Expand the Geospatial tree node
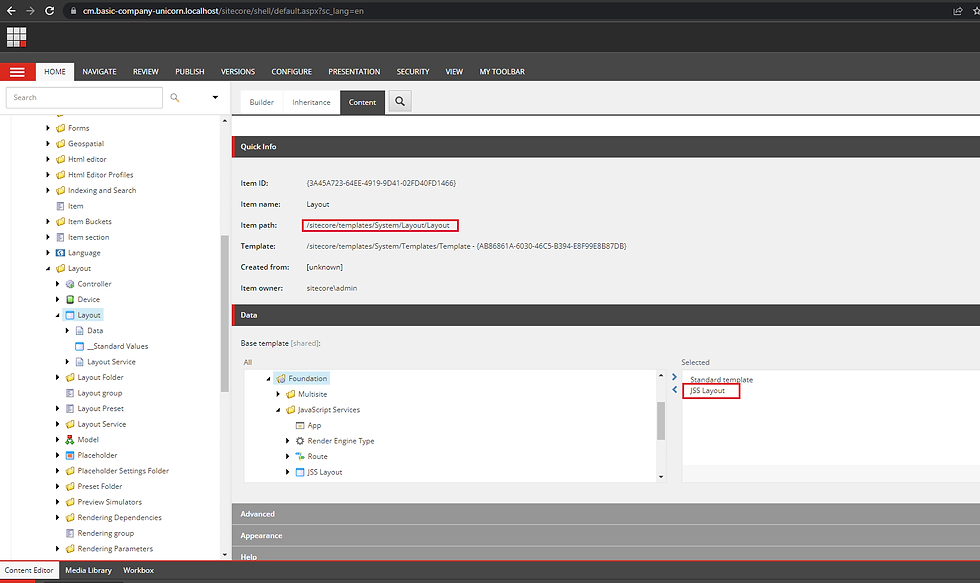Screen dimensions: 980x583 48,144
